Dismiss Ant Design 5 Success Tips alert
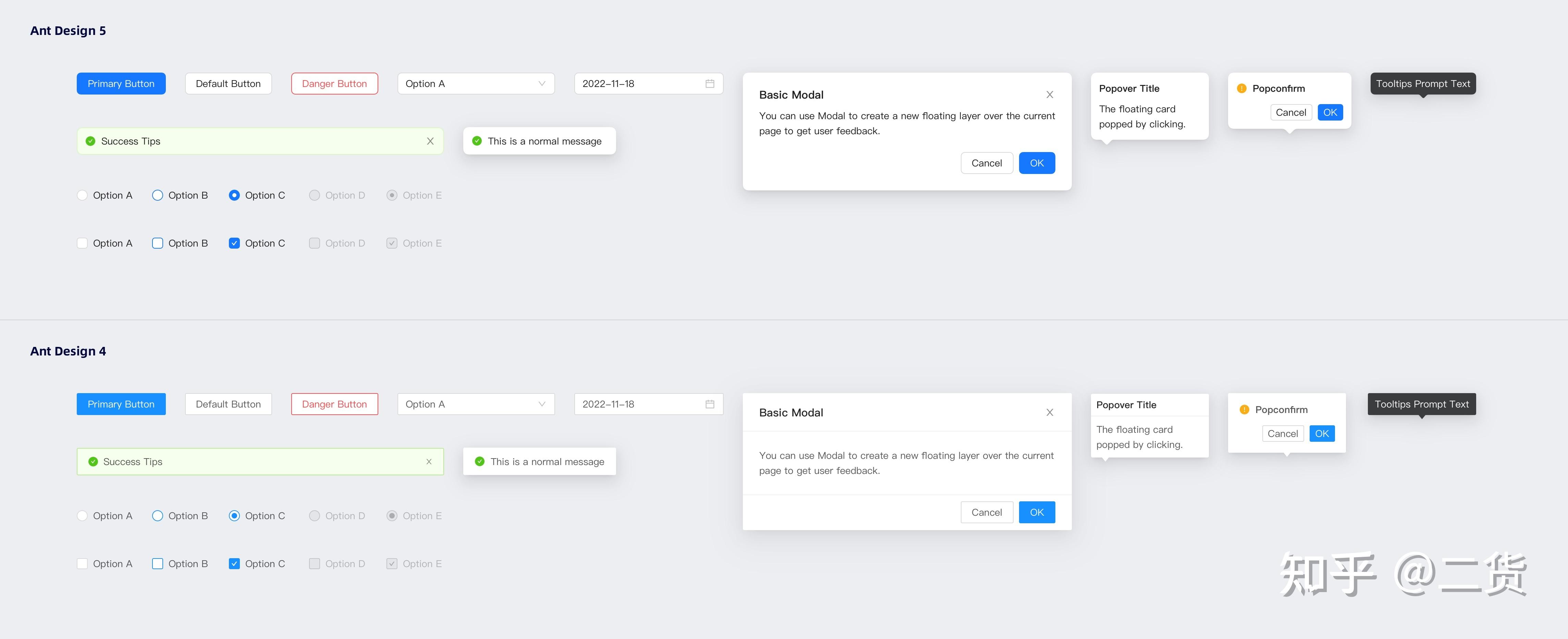 (430, 141)
